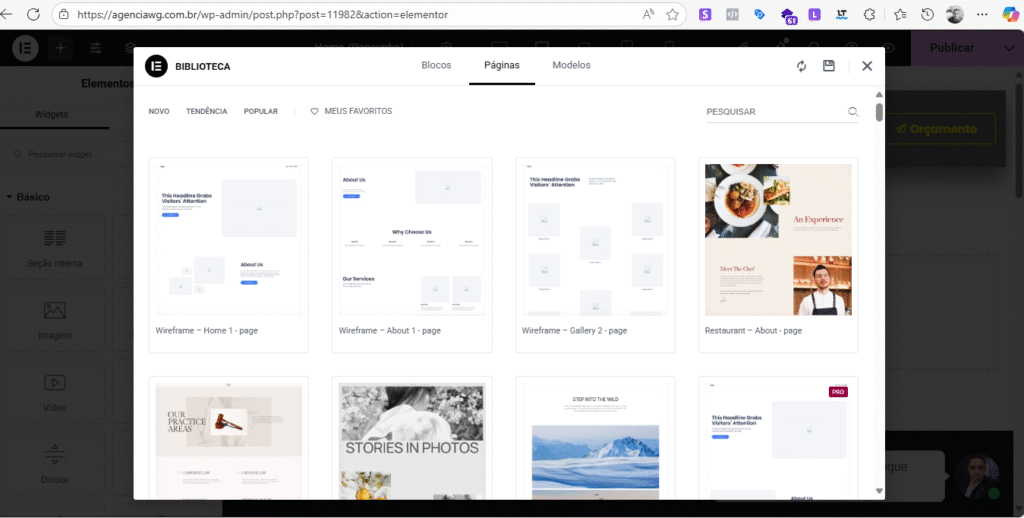Select the Widgets tab in Elementos panel
The image size is (1024, 518).
pos(52,114)
